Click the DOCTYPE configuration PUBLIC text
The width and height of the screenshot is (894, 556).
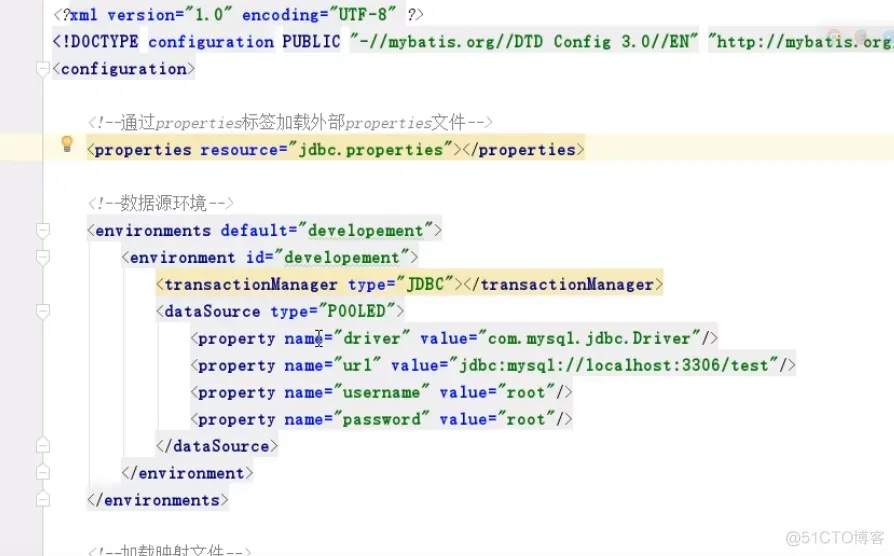[197, 42]
